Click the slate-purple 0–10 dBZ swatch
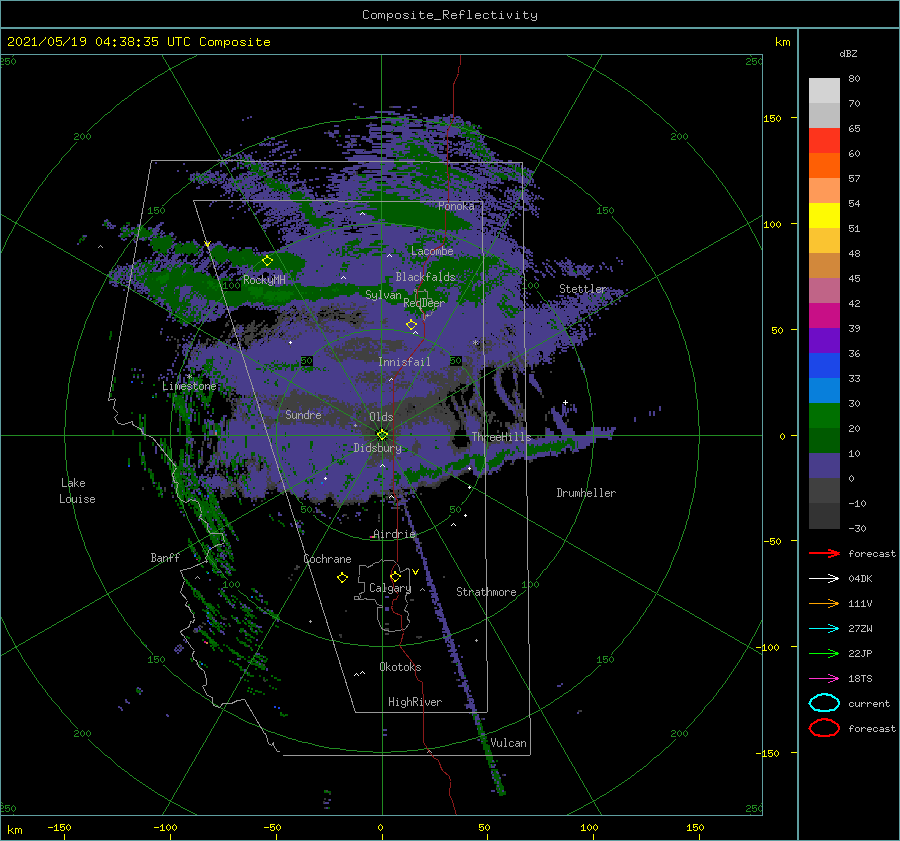 click(824, 466)
